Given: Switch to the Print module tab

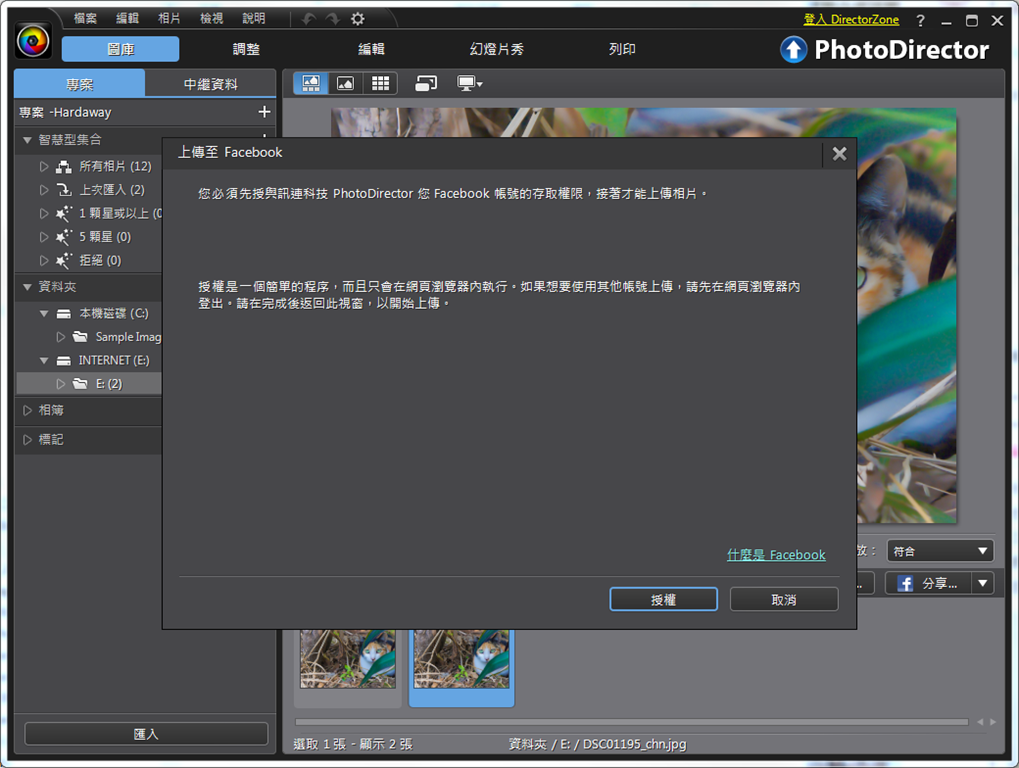Looking at the screenshot, I should coord(622,49).
